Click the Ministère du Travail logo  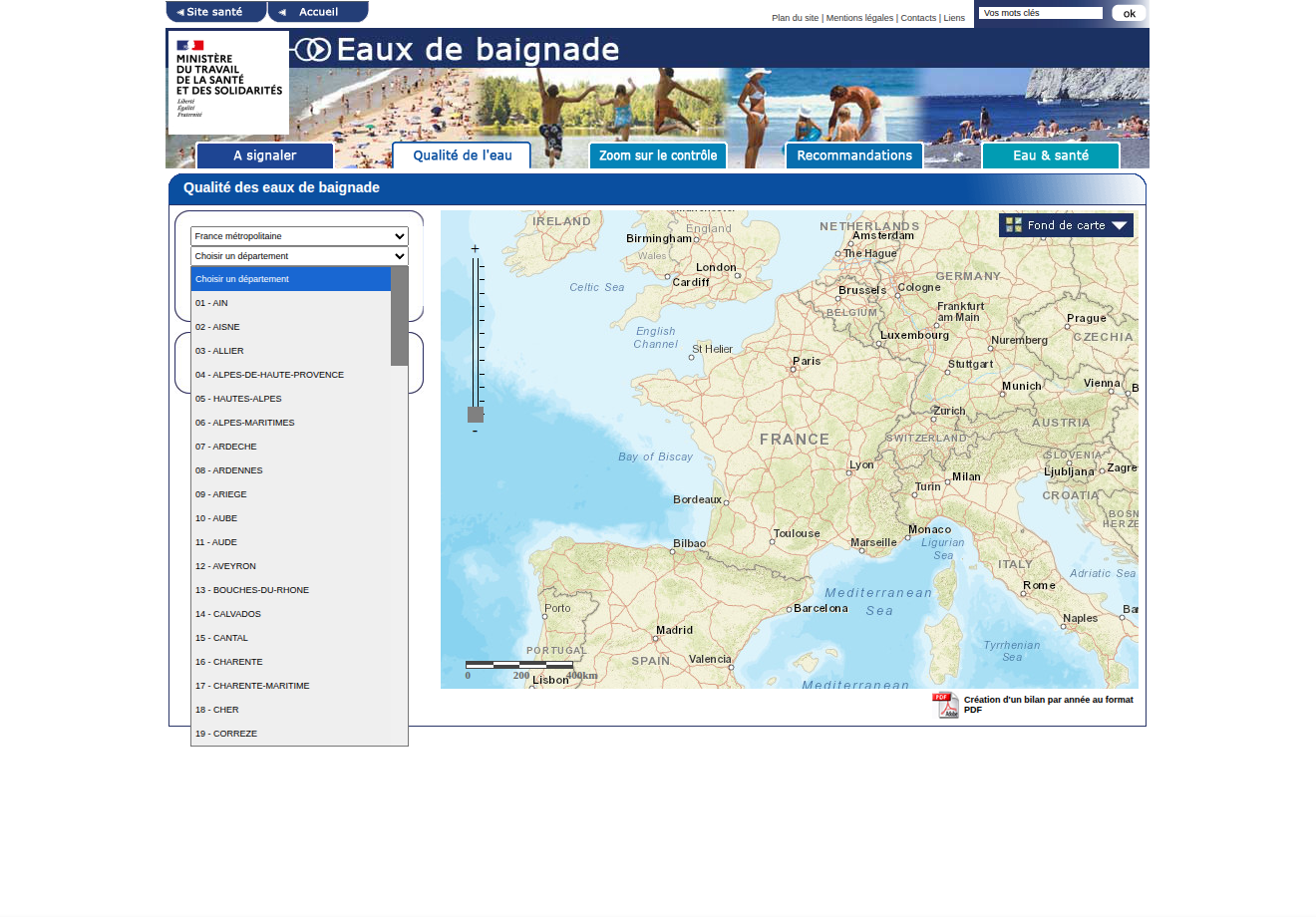pyautogui.click(x=228, y=83)
